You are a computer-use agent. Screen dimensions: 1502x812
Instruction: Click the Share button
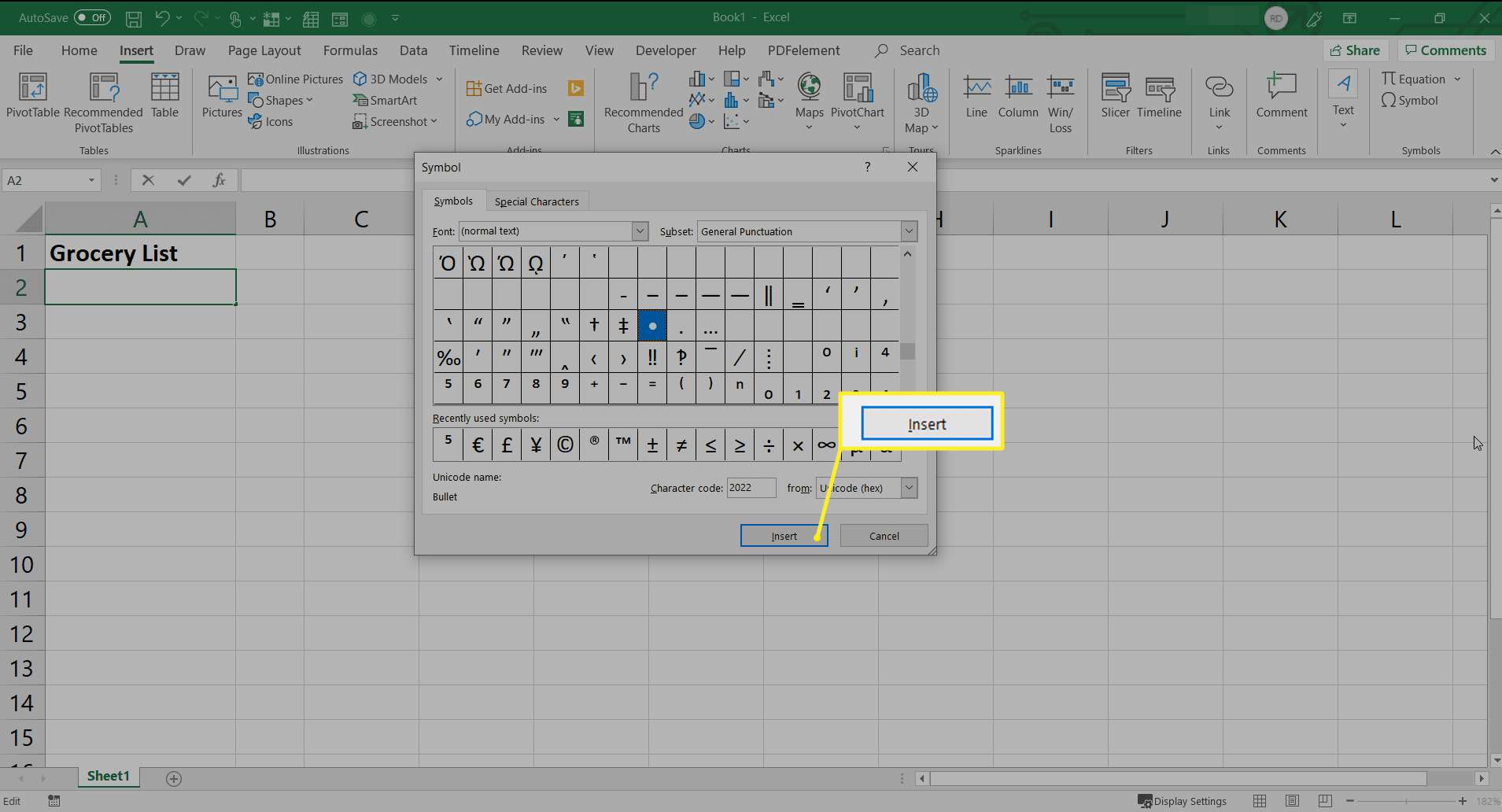[1355, 50]
